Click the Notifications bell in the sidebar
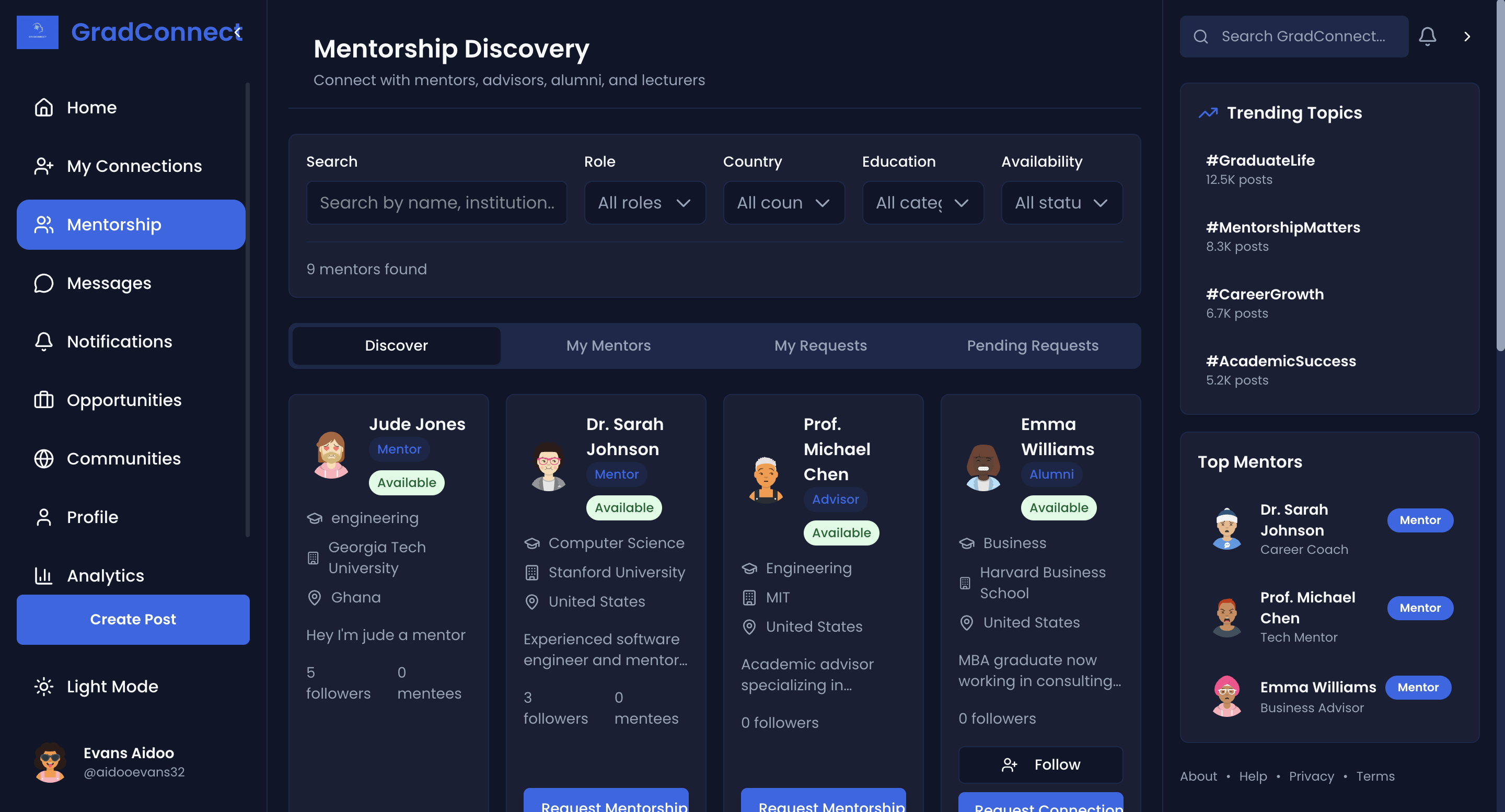This screenshot has width=1505, height=812. 44,341
